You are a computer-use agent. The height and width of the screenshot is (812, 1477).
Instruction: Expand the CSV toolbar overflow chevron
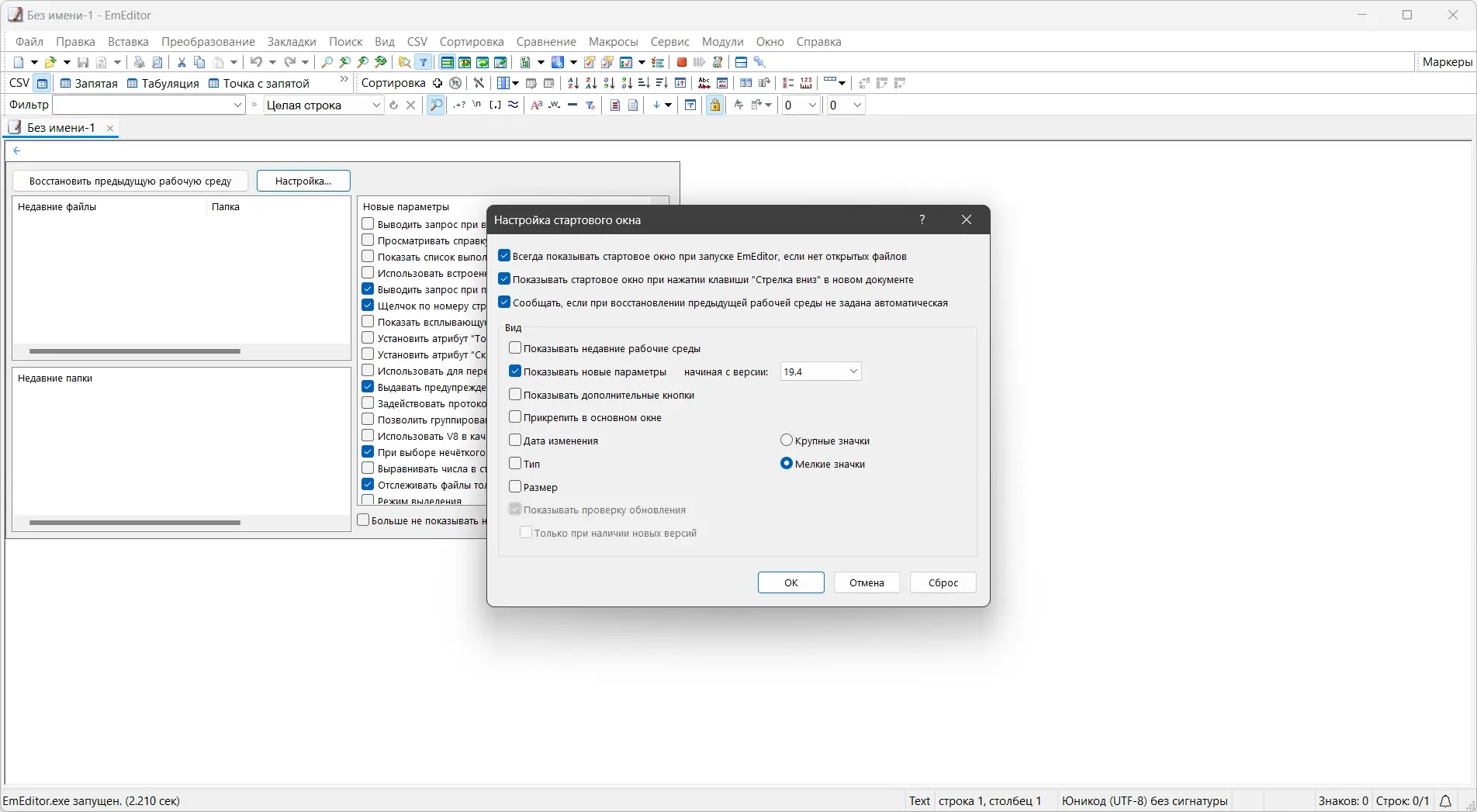tap(344, 80)
